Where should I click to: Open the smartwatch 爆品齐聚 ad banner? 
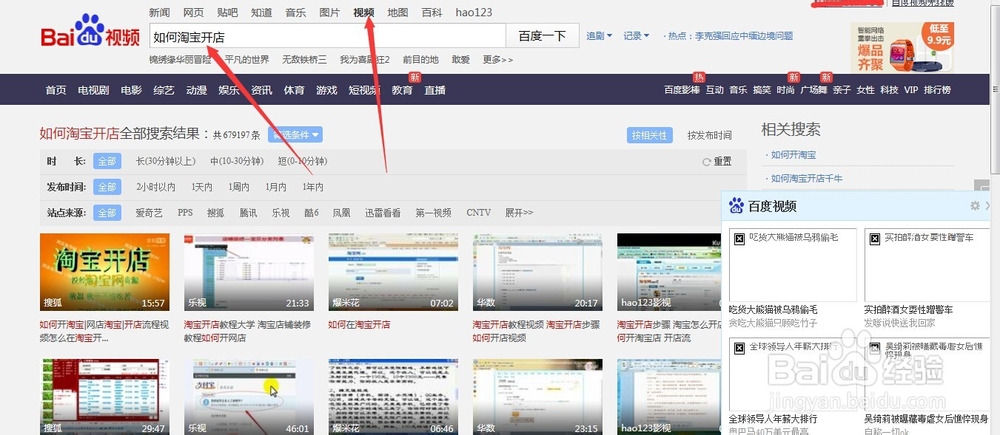(x=902, y=47)
